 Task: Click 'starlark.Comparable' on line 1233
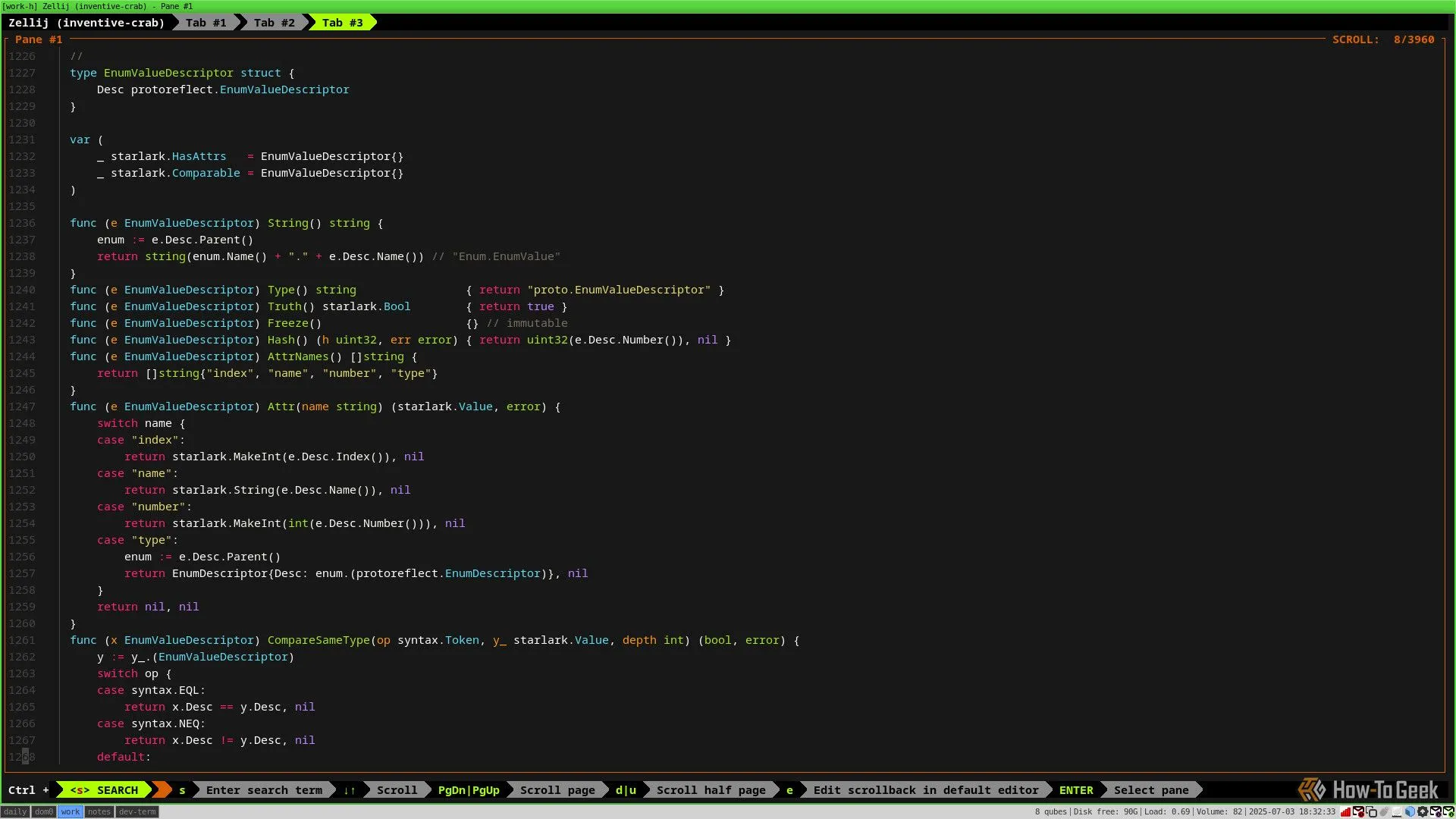pyautogui.click(x=175, y=173)
